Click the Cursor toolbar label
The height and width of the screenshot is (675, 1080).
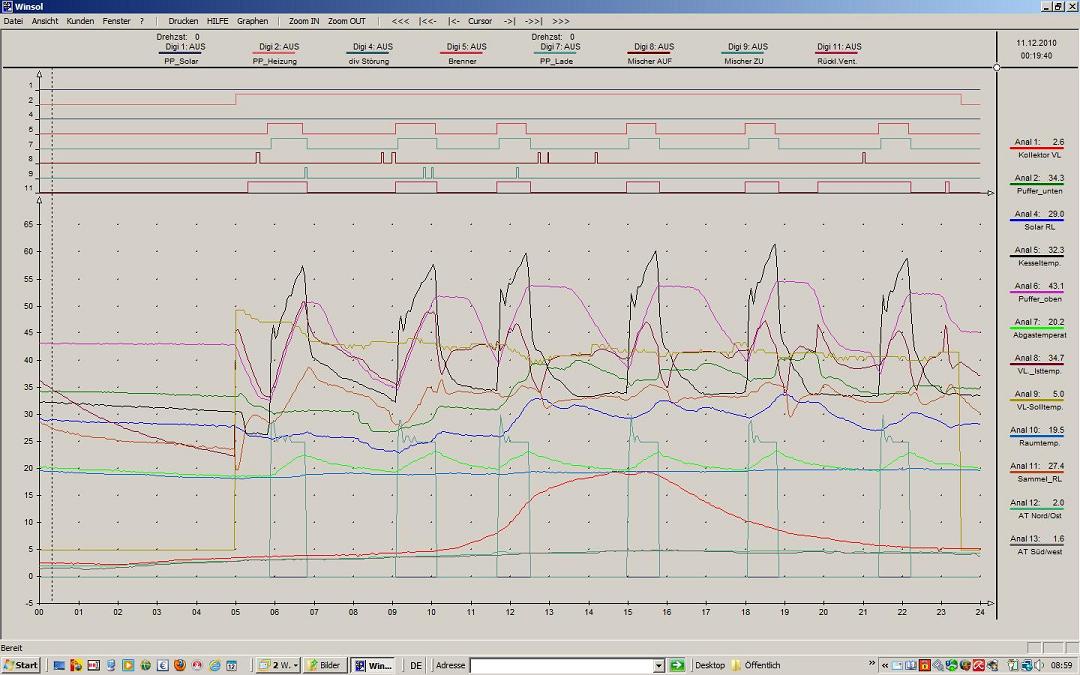pos(480,21)
